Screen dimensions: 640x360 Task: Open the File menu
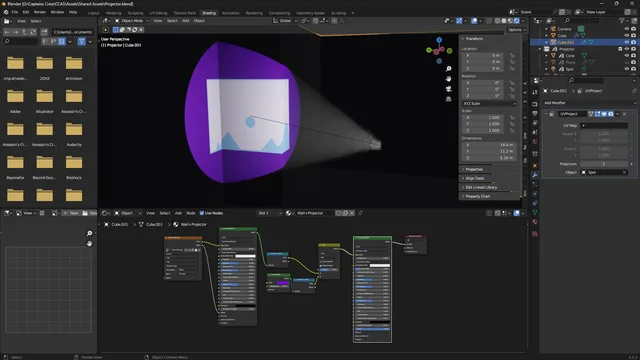click(x=15, y=12)
